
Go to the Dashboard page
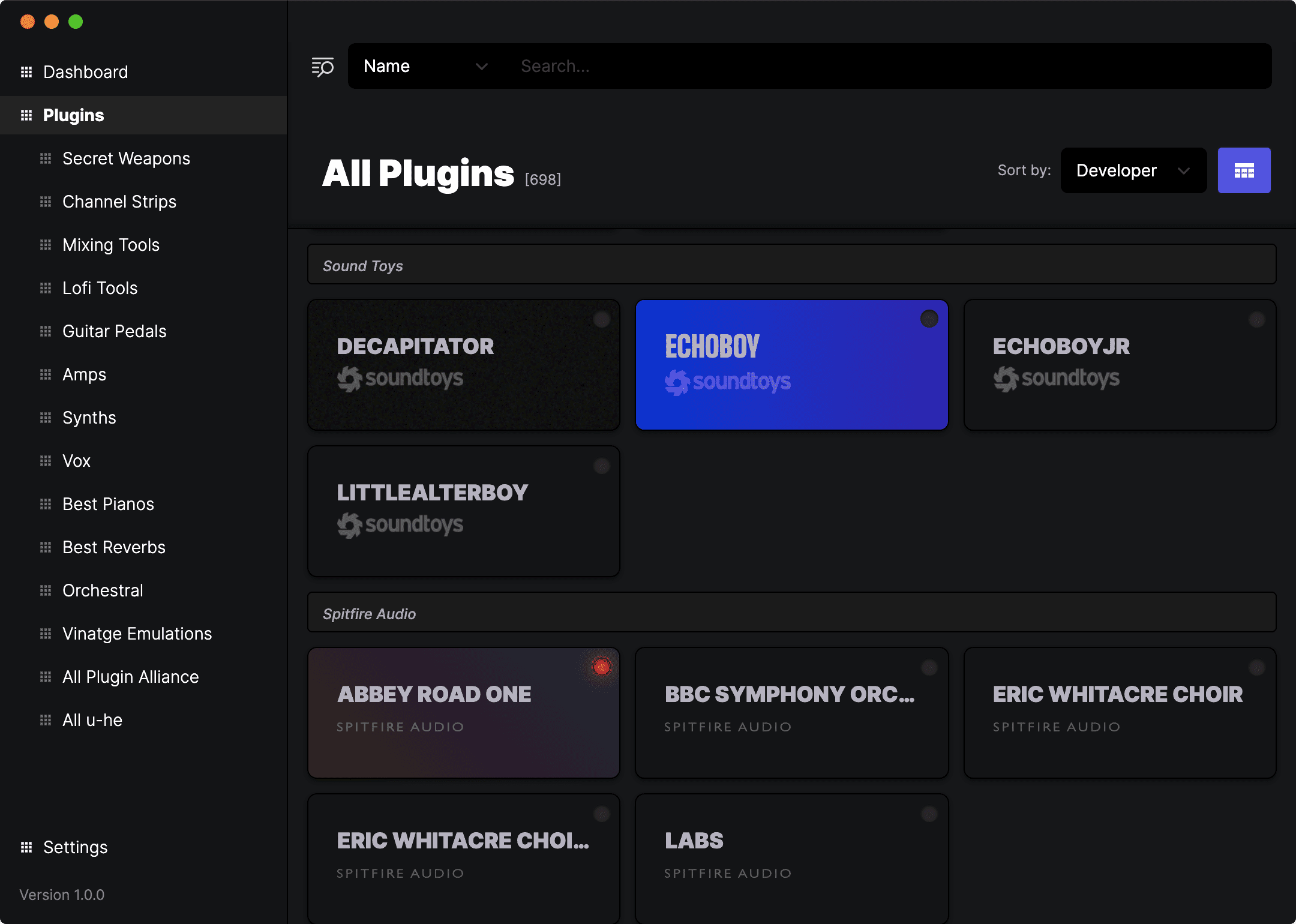click(85, 72)
